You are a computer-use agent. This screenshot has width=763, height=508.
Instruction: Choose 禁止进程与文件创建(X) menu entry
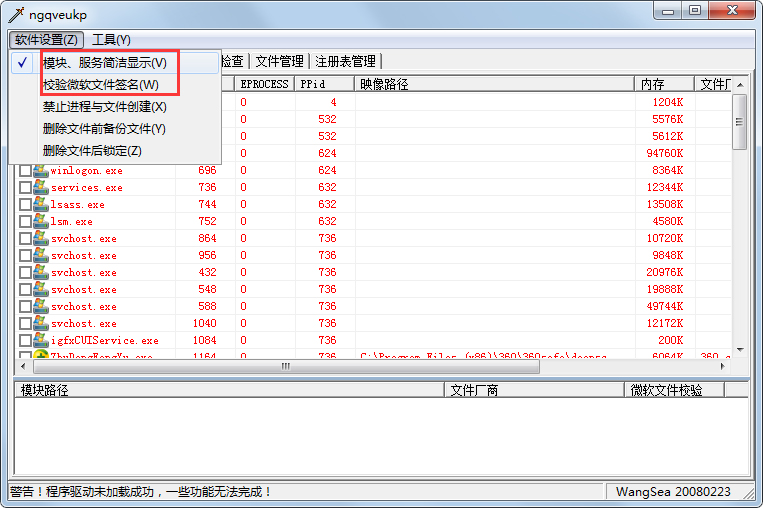[104, 107]
